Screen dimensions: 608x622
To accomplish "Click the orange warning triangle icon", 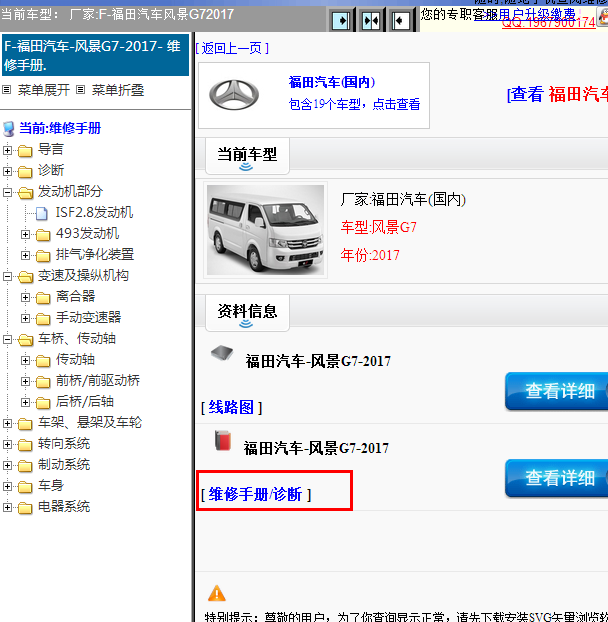I will tap(217, 593).
